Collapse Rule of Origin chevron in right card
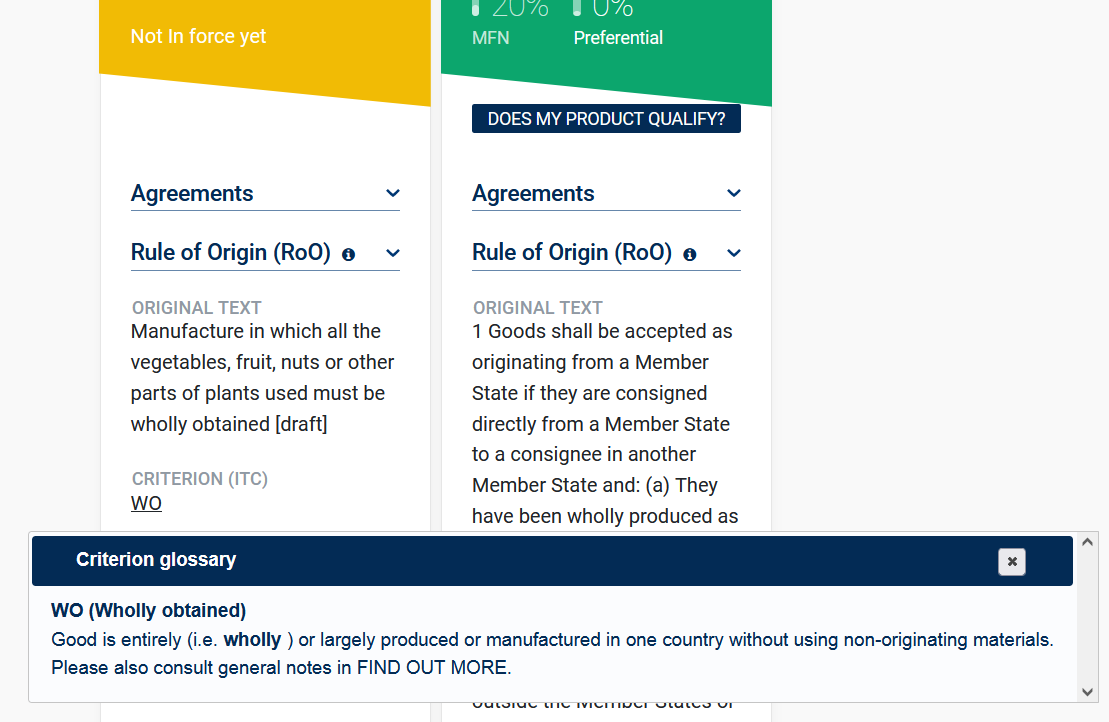1109x722 pixels. [734, 254]
